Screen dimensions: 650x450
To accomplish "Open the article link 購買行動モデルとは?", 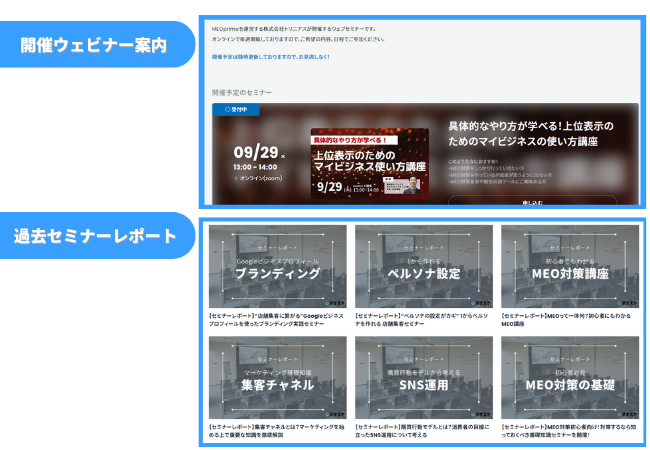I will (422, 431).
